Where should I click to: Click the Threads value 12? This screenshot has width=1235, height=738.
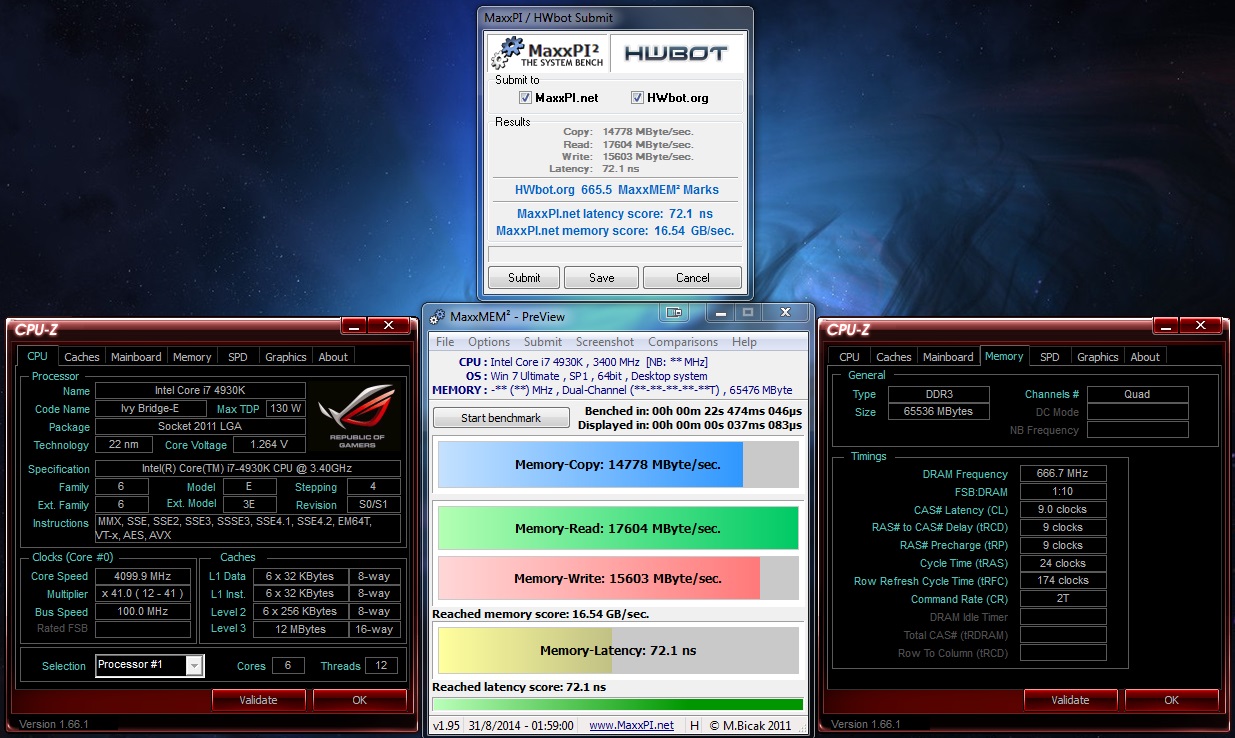(381, 665)
